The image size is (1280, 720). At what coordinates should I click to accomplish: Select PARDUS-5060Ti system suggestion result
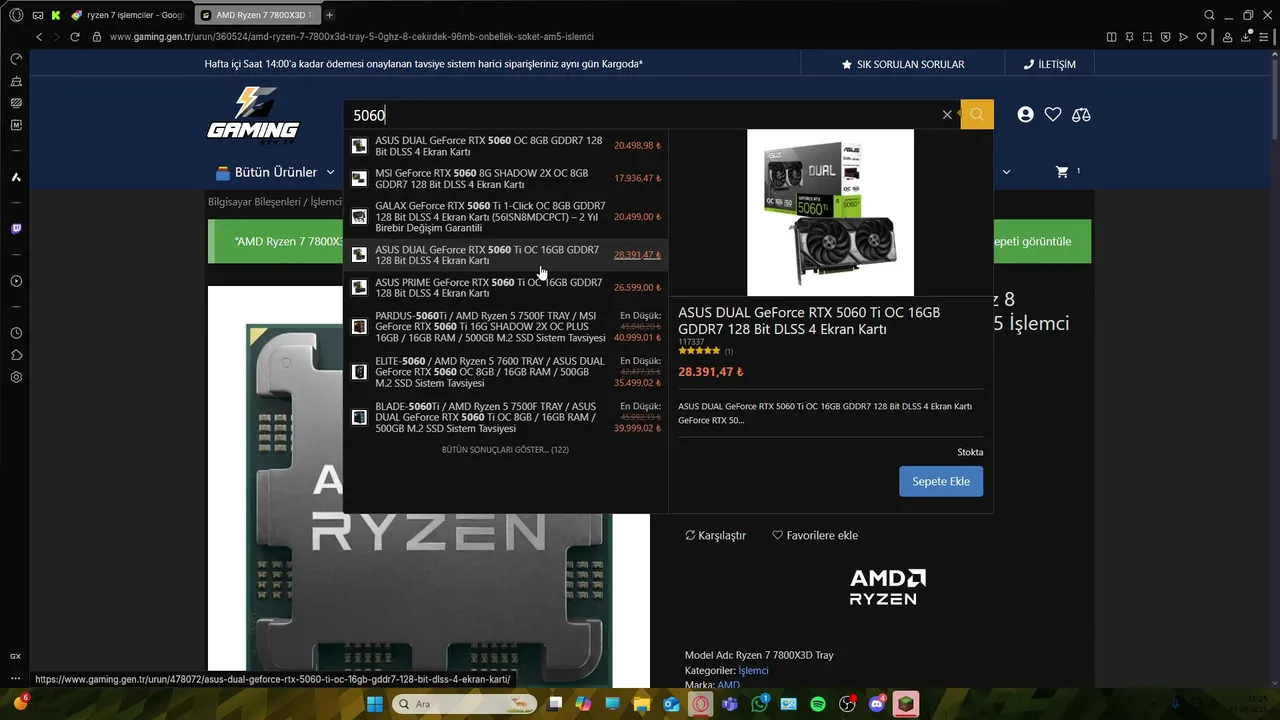click(x=505, y=326)
